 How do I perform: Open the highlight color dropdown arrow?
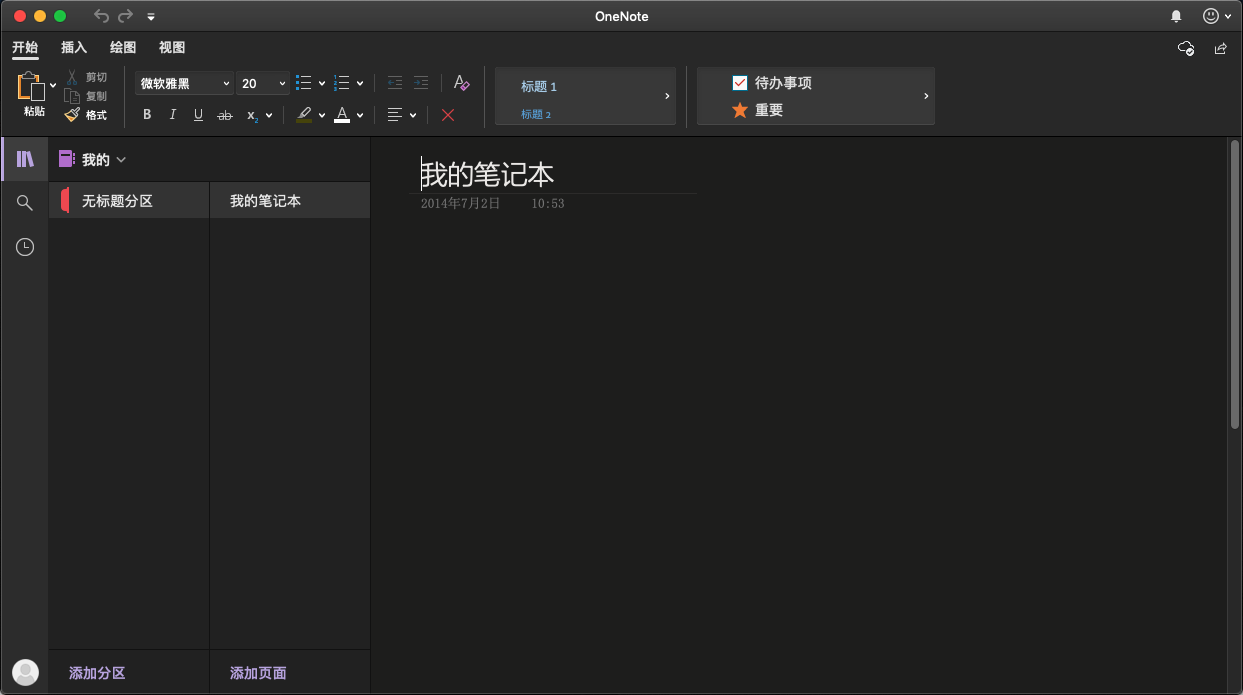pos(322,115)
